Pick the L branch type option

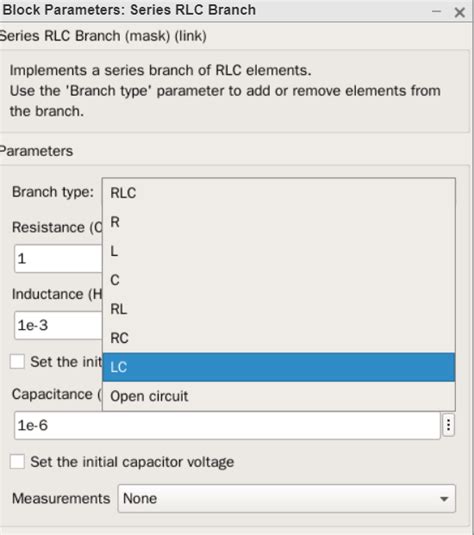[x=278, y=251]
